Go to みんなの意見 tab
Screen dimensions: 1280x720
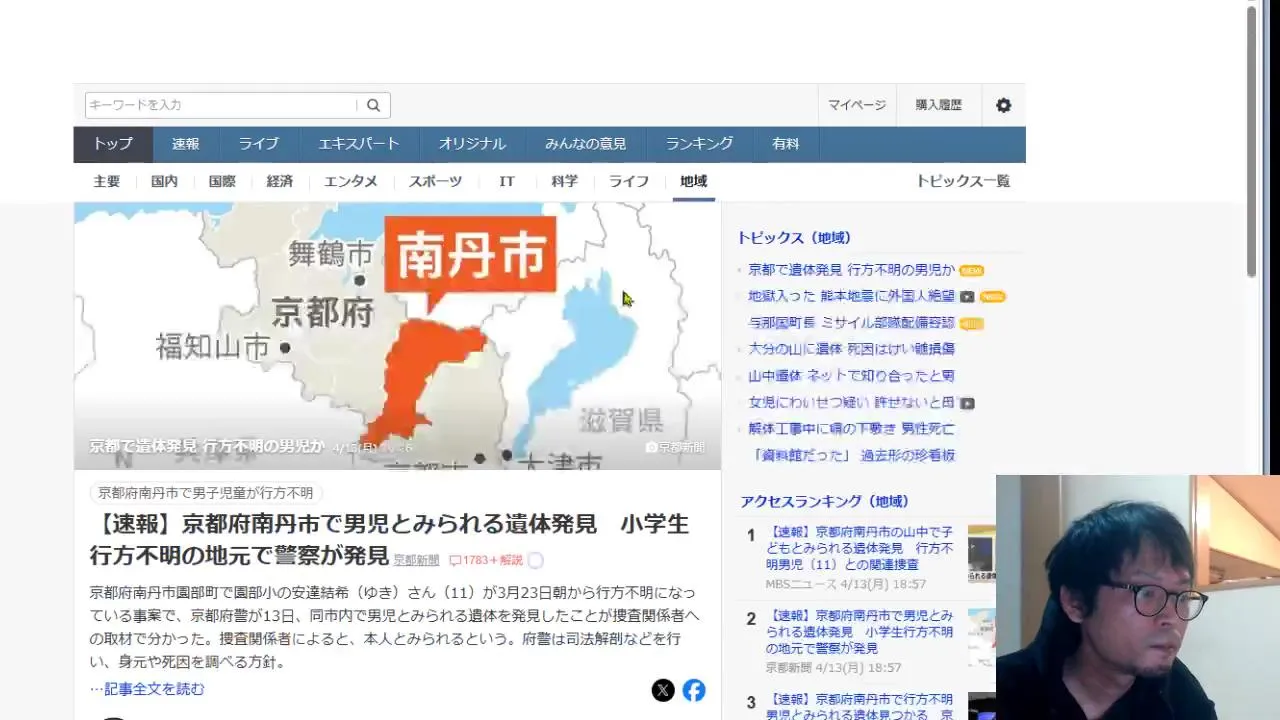585,144
